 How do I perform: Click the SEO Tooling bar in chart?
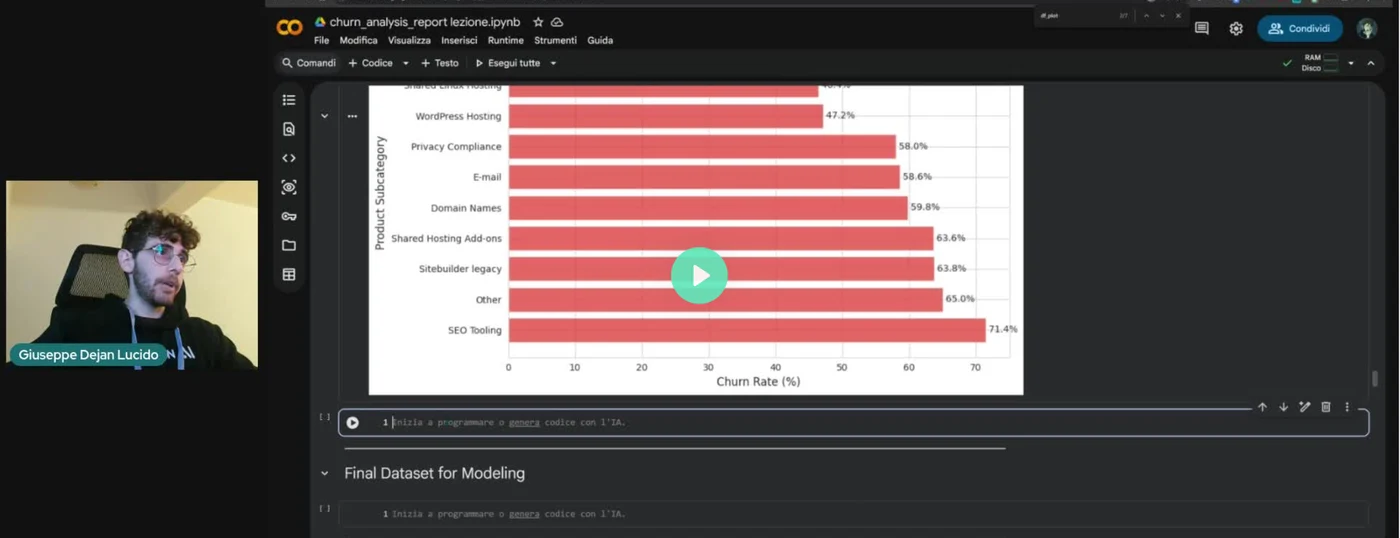coord(747,330)
